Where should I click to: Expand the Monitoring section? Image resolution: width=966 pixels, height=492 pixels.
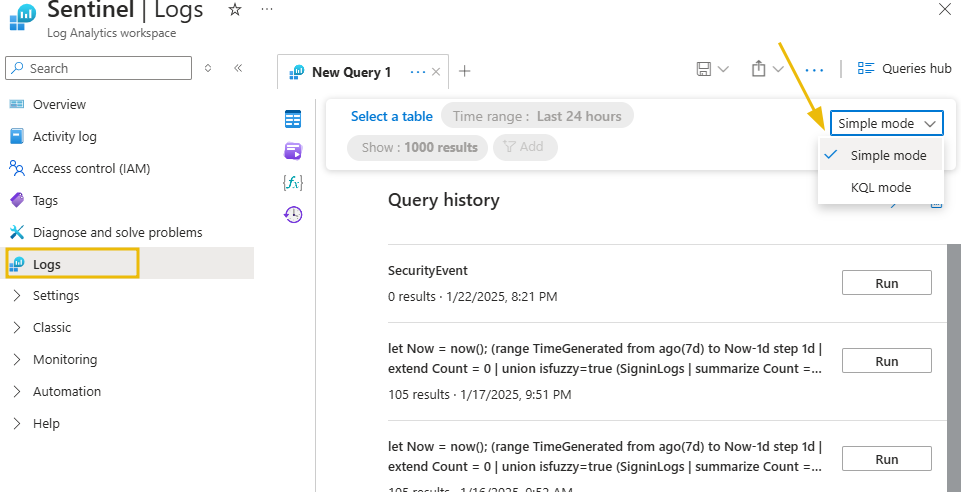[65, 360]
